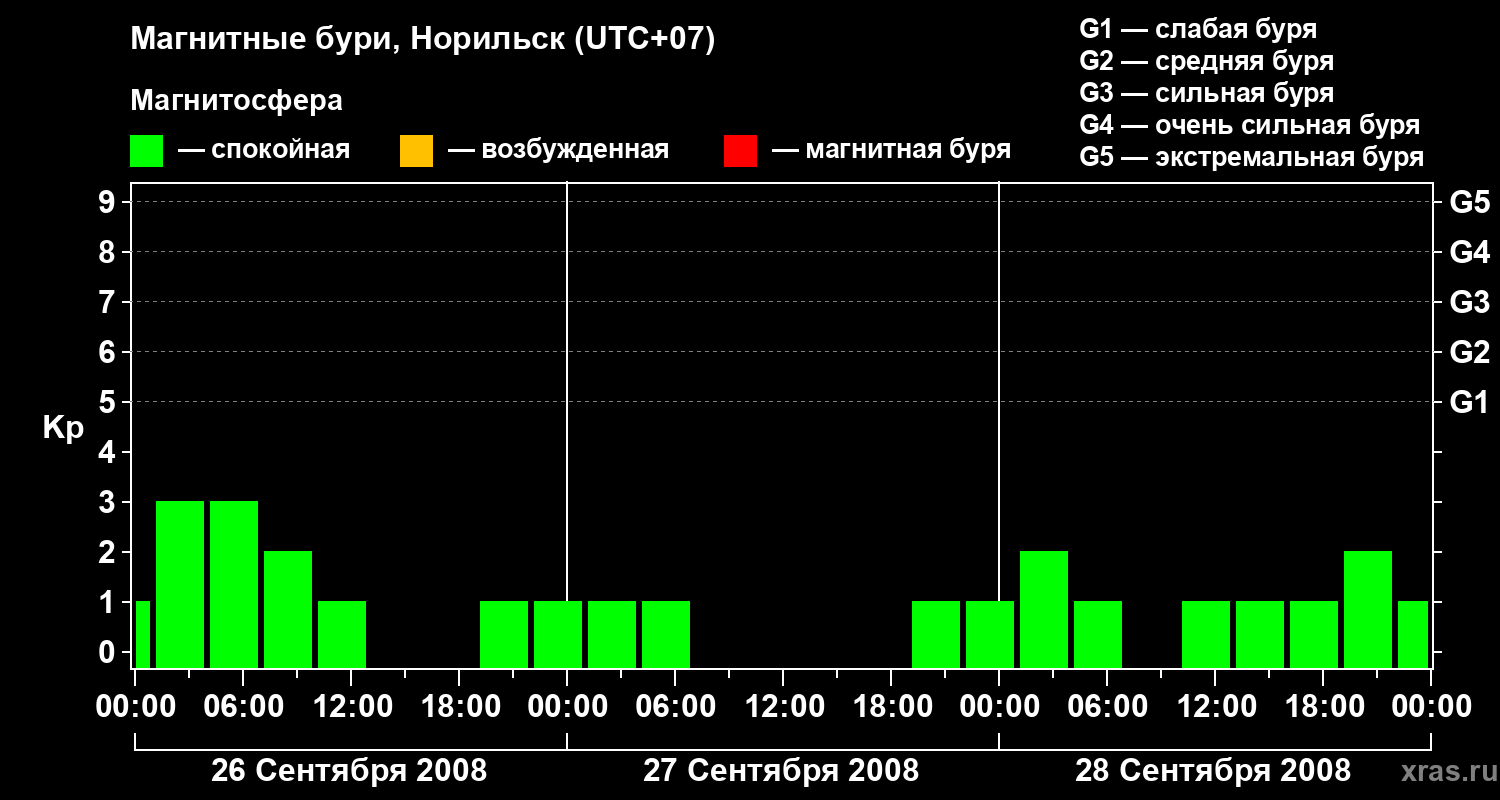Viewport: 1500px width, 800px height.
Task: Click the bar crossing midnight into 27 September
Action: (x=558, y=634)
